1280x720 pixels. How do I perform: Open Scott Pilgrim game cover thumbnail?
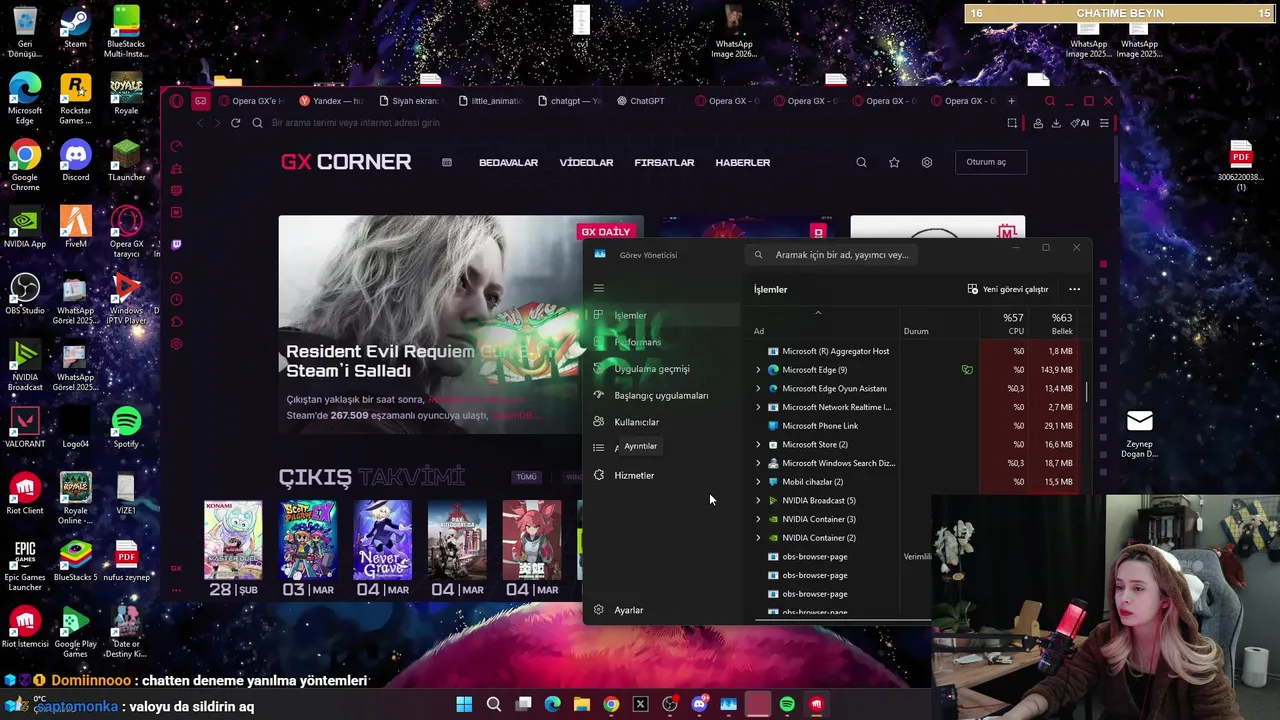[308, 540]
